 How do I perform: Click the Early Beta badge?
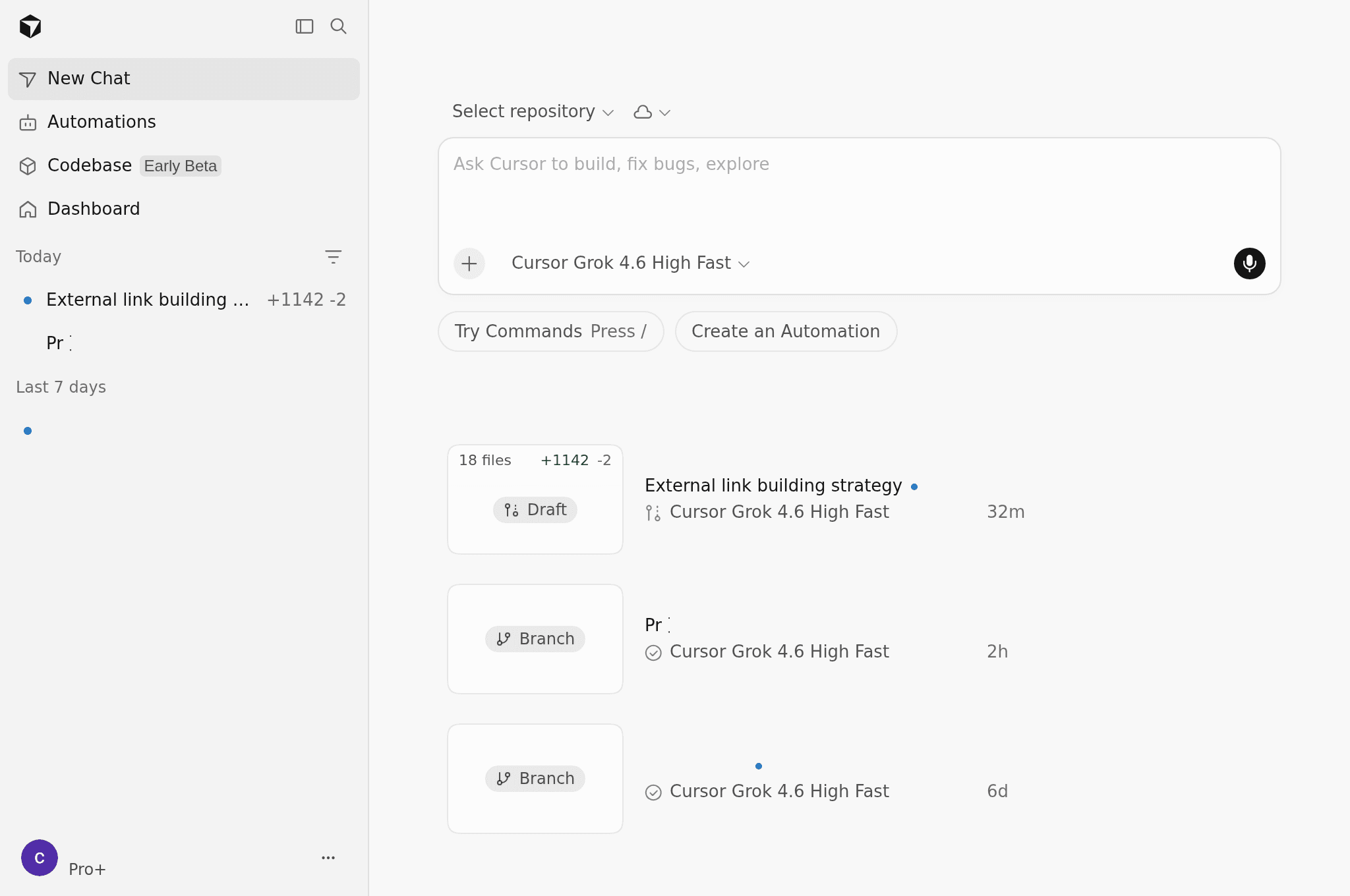[181, 166]
